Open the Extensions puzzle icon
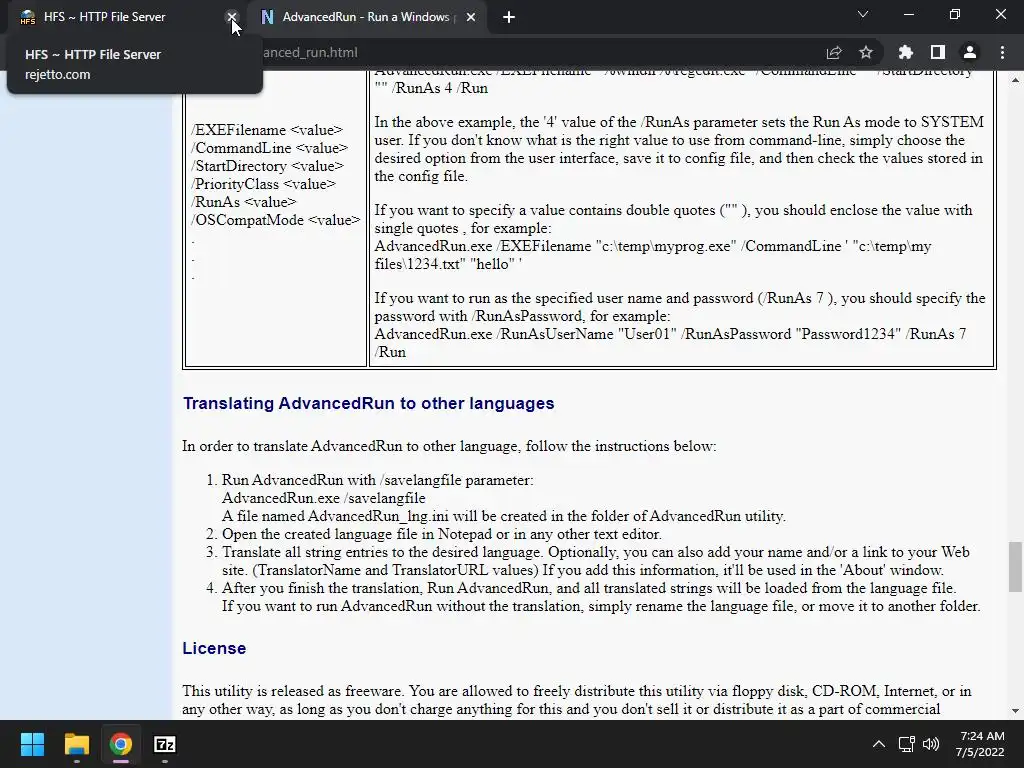Image resolution: width=1024 pixels, height=768 pixels. [x=906, y=52]
